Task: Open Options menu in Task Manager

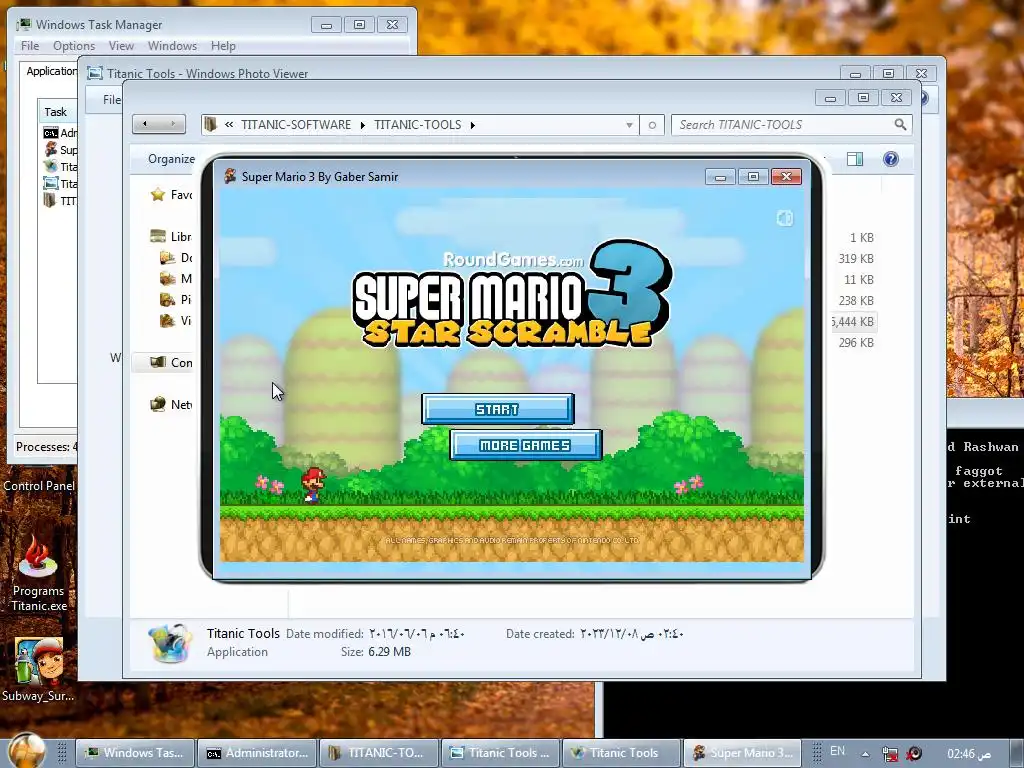Action: [74, 46]
